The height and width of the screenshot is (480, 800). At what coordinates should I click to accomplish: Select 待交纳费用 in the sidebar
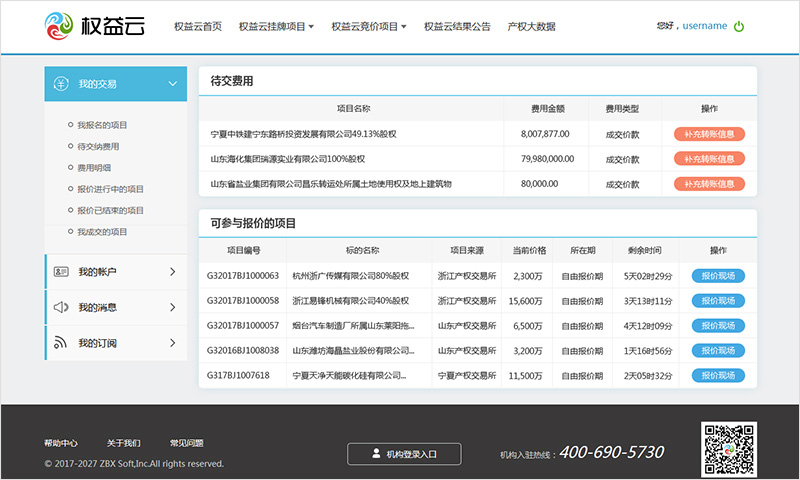point(98,147)
